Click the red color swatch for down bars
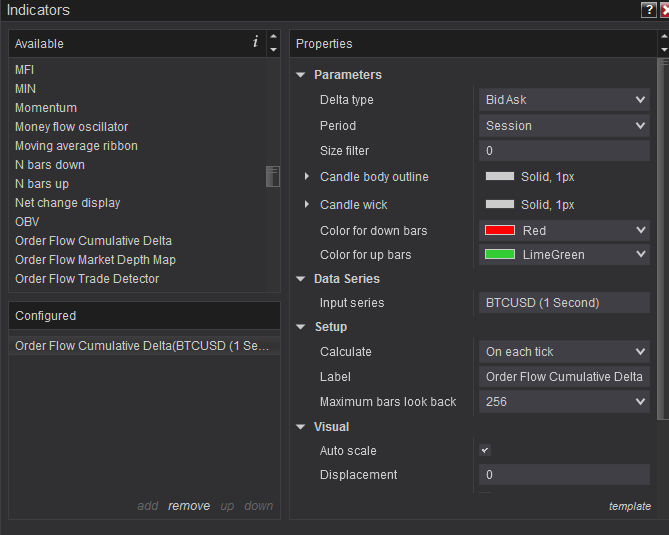The width and height of the screenshot is (669, 535). pyautogui.click(x=499, y=231)
